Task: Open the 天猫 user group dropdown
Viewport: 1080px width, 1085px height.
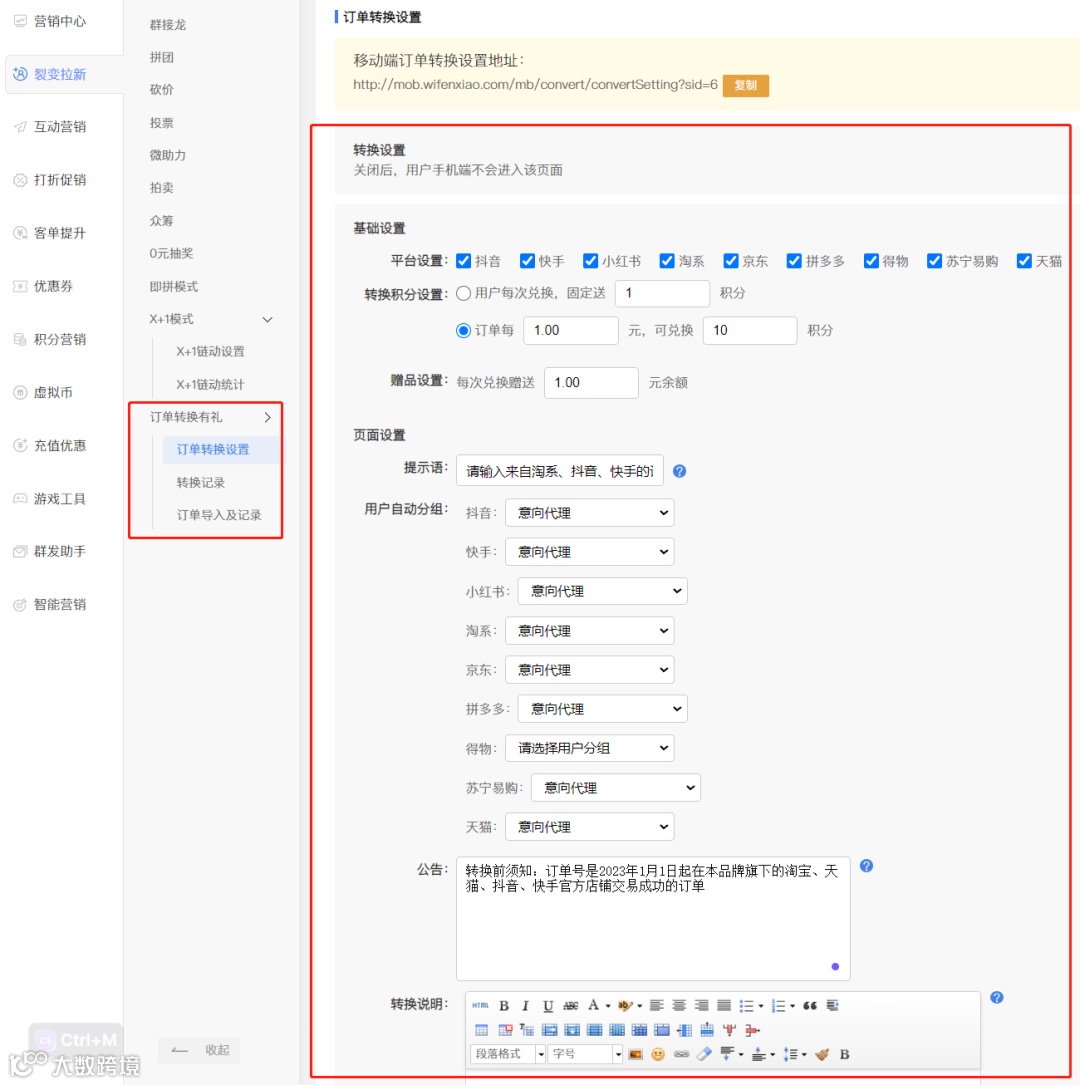Action: (589, 827)
